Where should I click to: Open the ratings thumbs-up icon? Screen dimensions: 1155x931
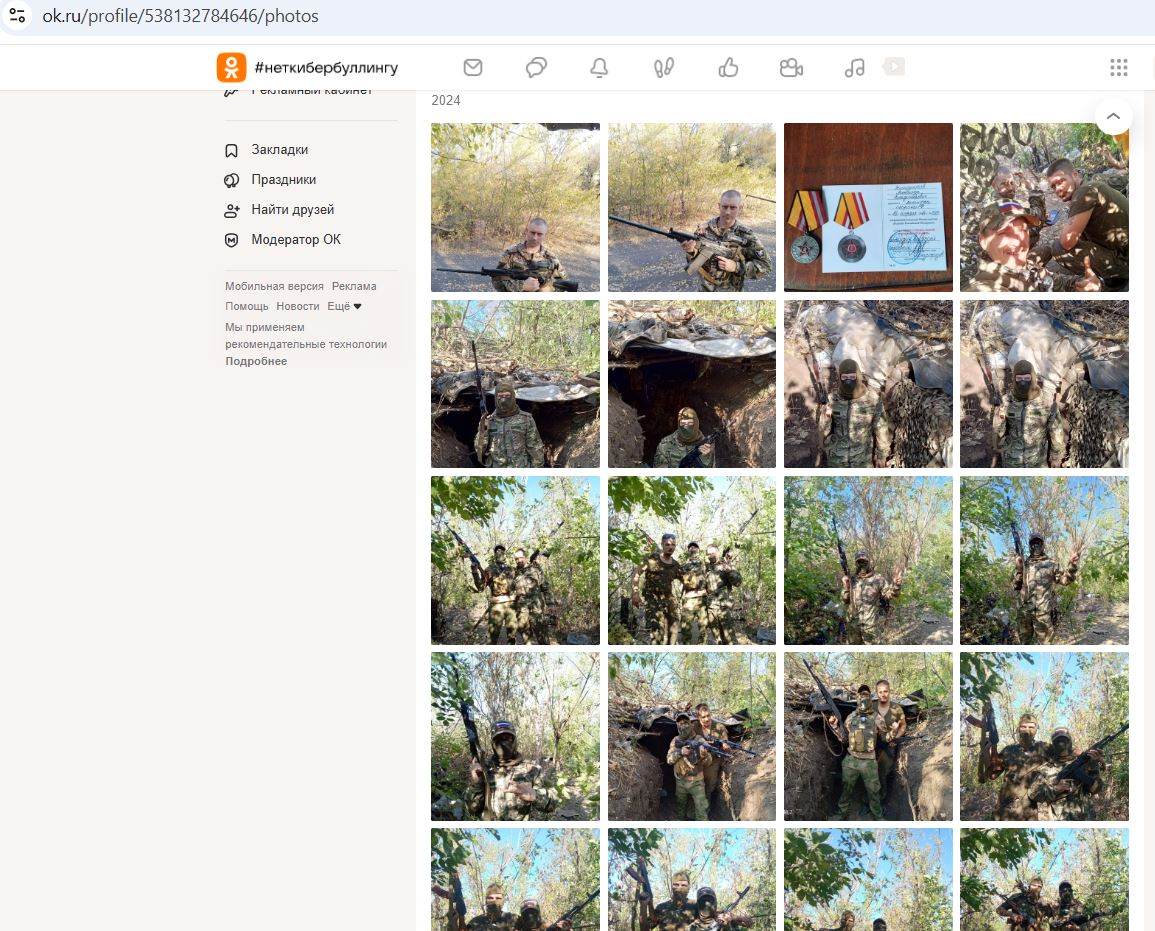pyautogui.click(x=728, y=68)
